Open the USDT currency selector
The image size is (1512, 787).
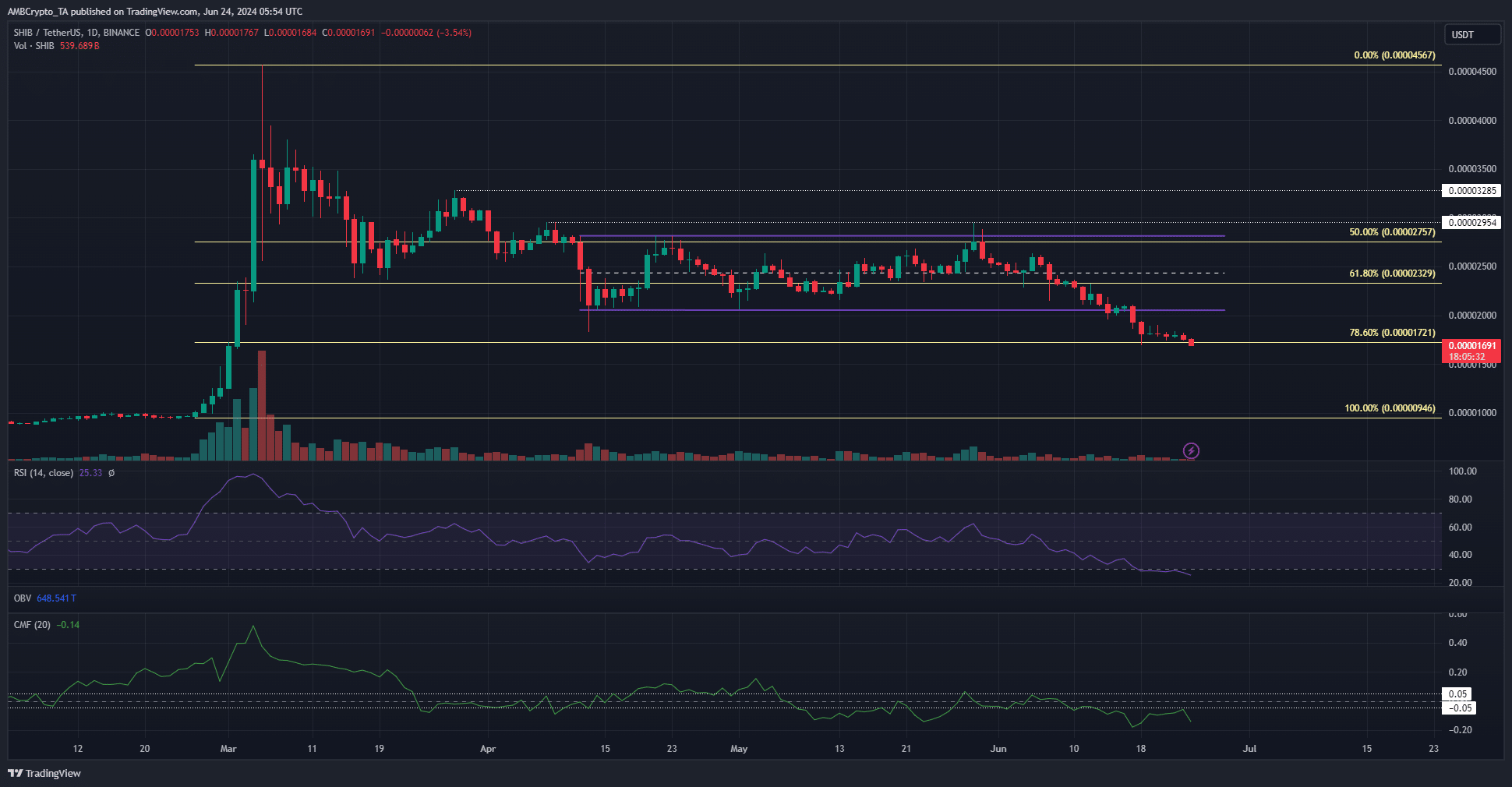[1471, 34]
